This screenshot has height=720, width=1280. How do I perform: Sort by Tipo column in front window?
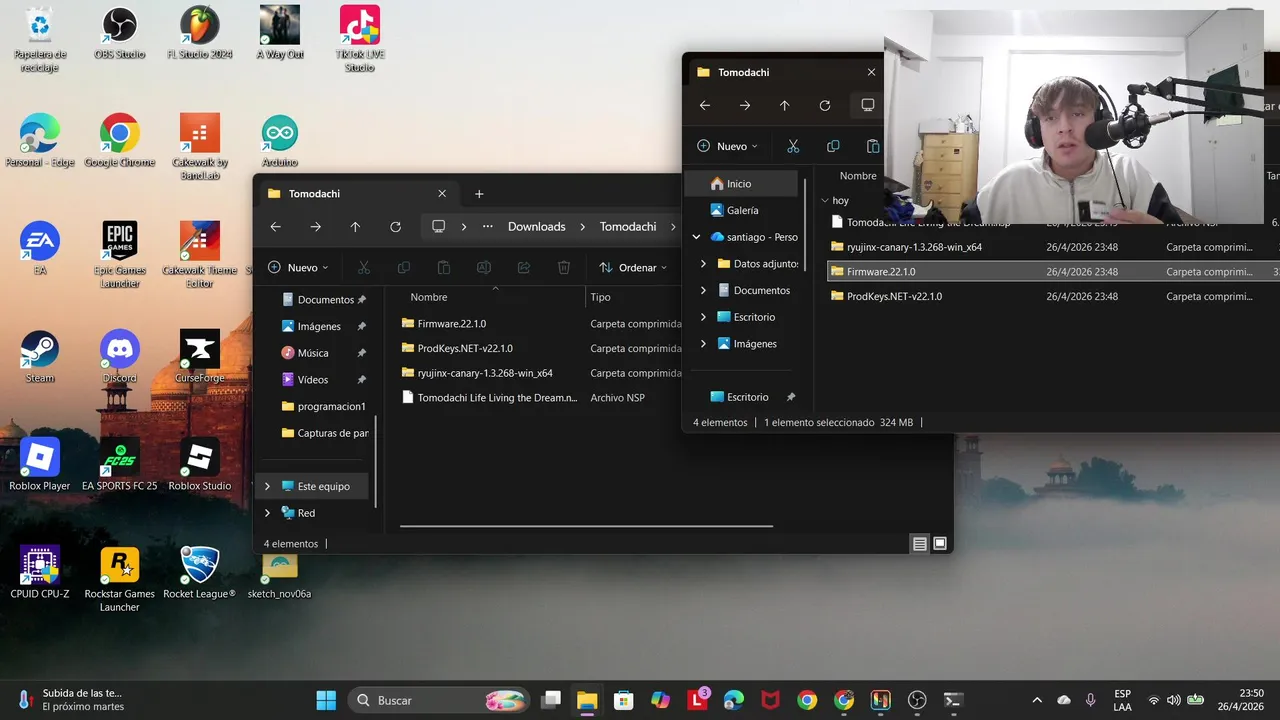click(x=600, y=297)
